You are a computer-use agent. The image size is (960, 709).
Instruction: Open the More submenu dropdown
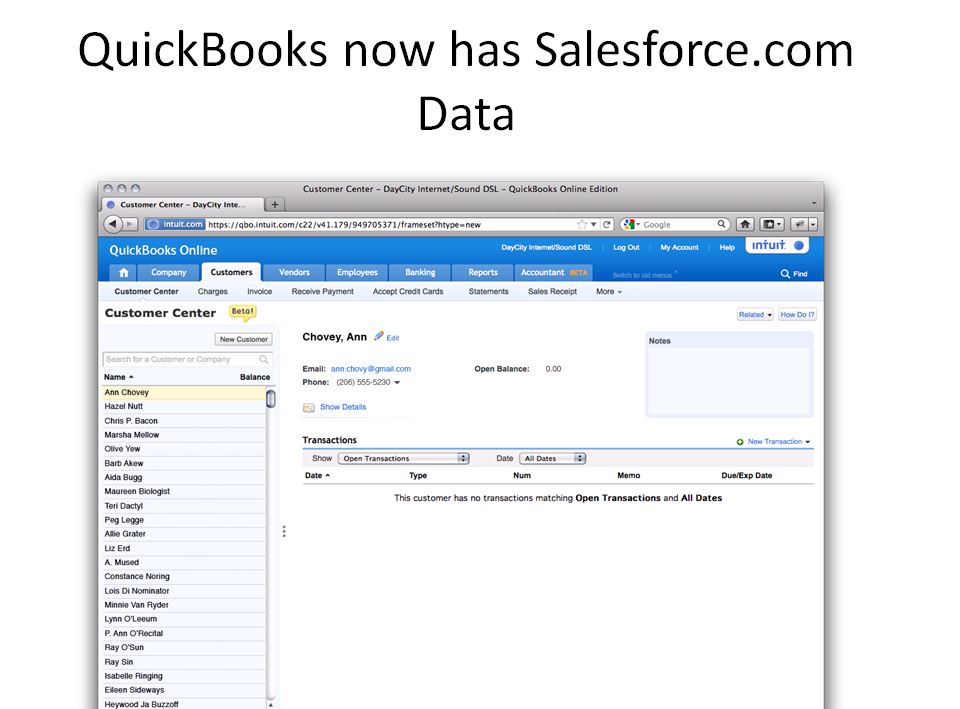[609, 291]
